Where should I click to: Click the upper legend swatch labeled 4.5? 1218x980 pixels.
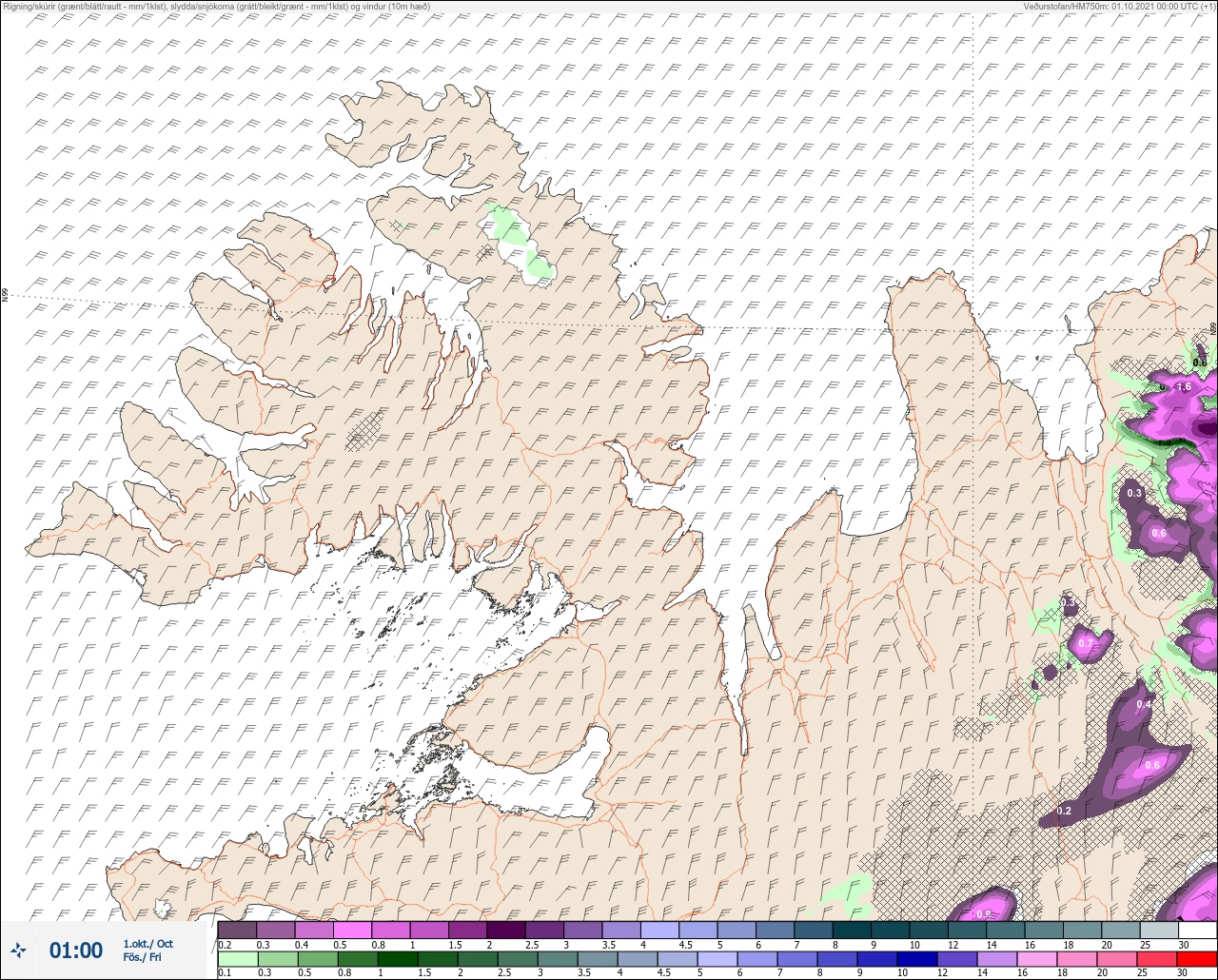698,930
